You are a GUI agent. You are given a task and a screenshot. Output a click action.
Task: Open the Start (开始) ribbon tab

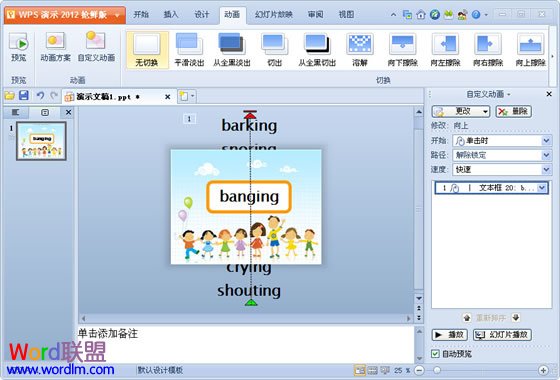click(x=141, y=15)
